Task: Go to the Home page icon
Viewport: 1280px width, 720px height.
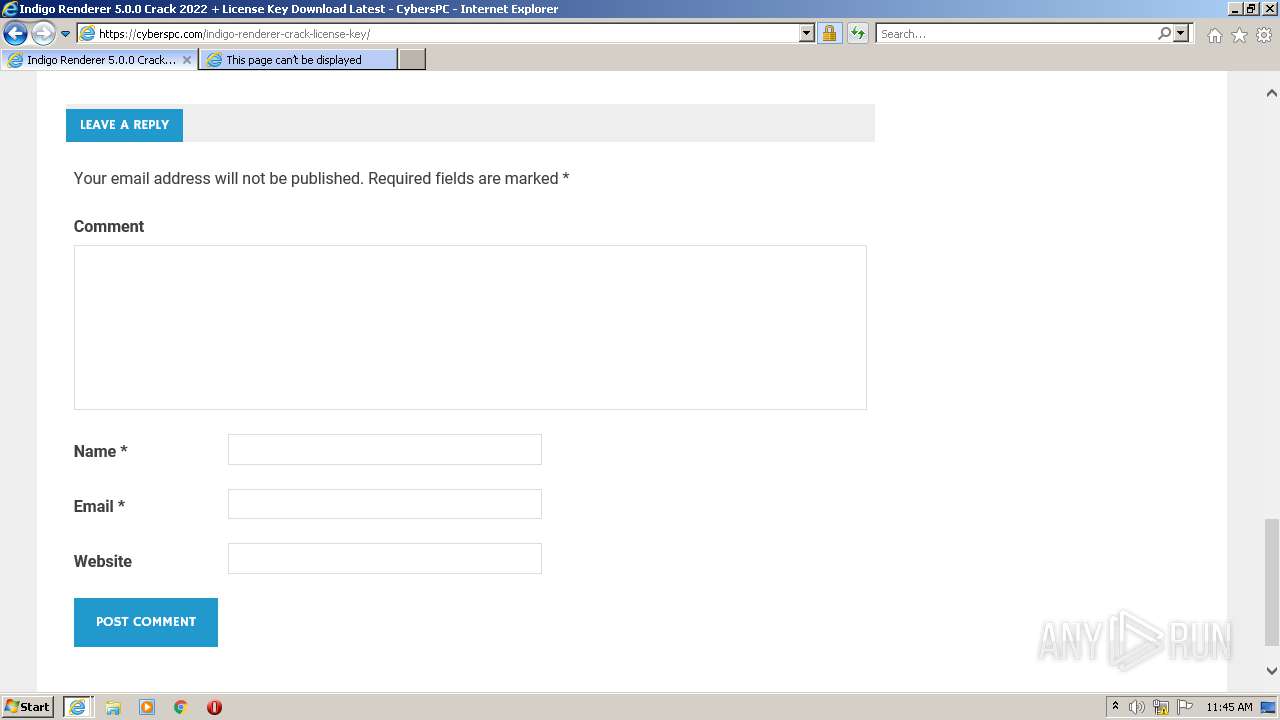Action: tap(1214, 35)
